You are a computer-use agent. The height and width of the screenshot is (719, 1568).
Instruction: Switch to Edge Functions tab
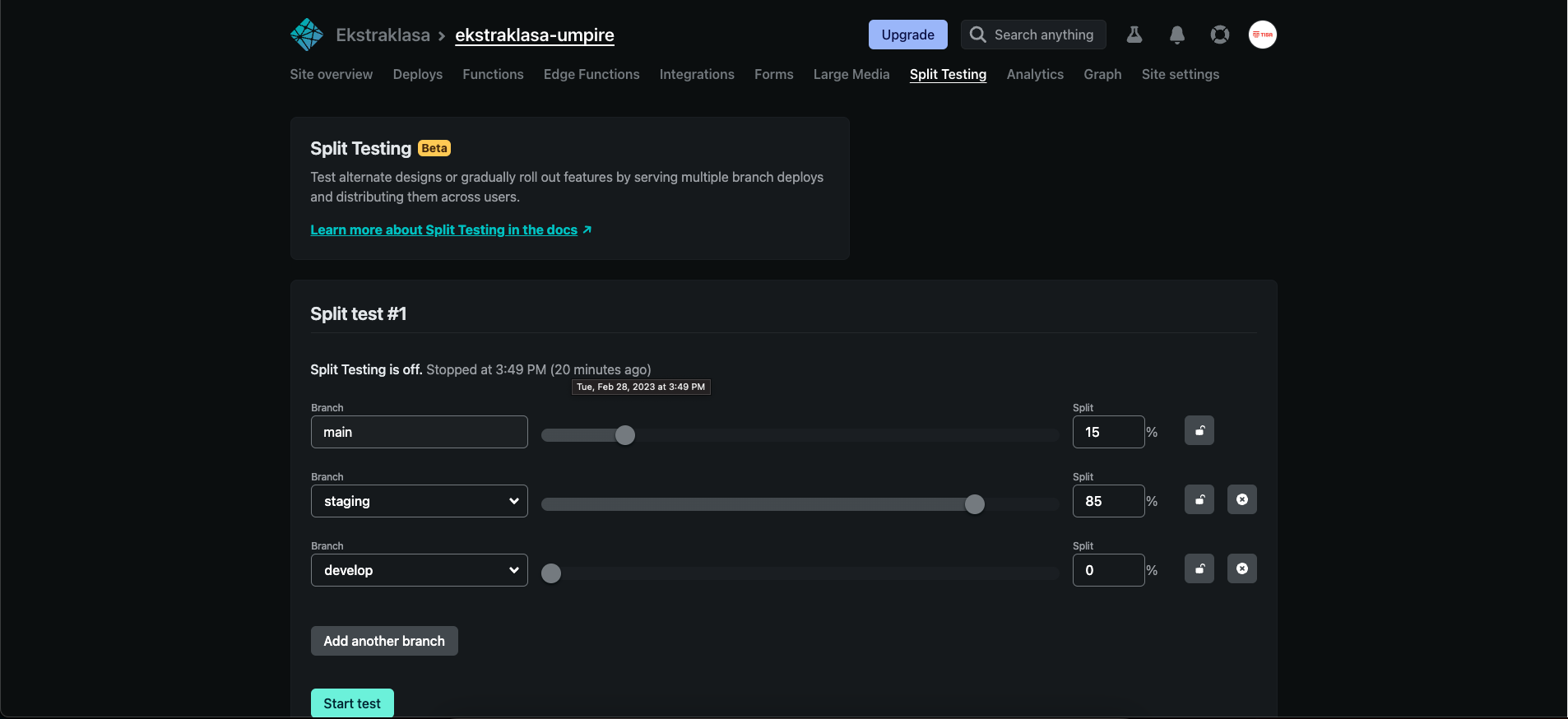click(x=591, y=74)
